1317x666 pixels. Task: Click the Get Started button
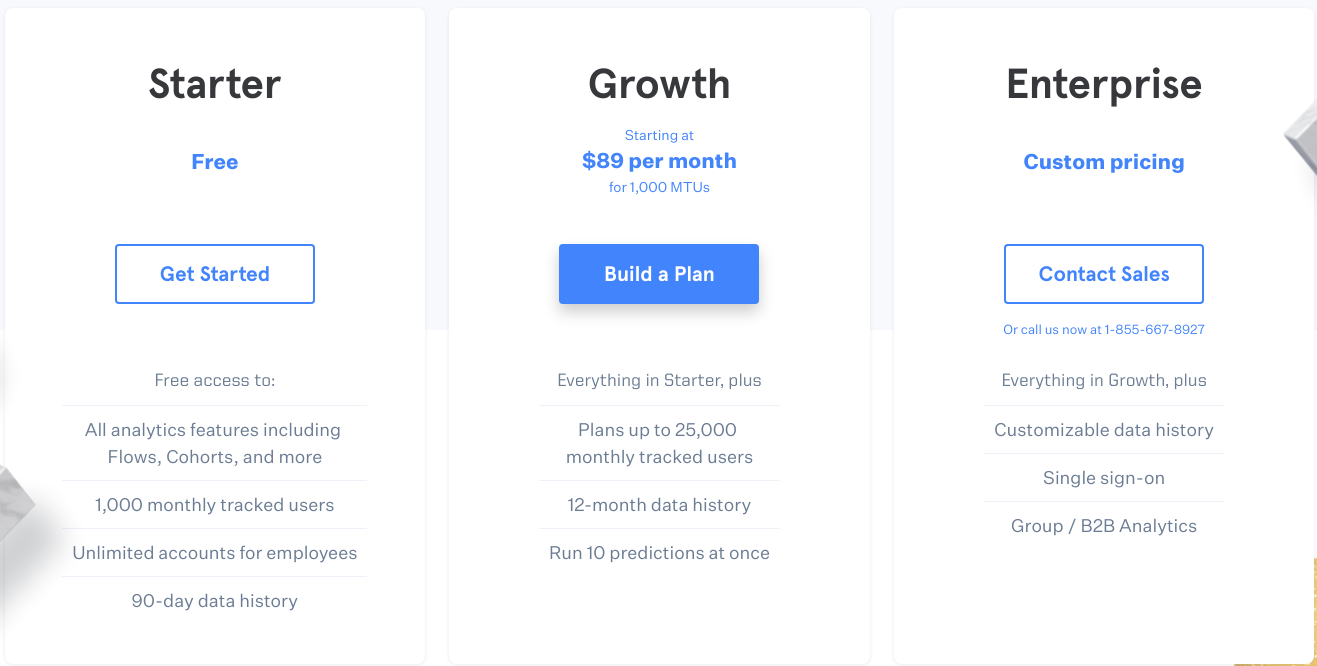coord(215,274)
